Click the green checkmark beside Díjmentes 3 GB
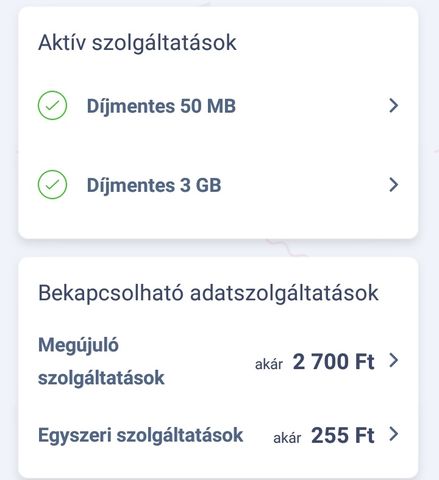Image resolution: width=439 pixels, height=480 pixels. point(52,185)
